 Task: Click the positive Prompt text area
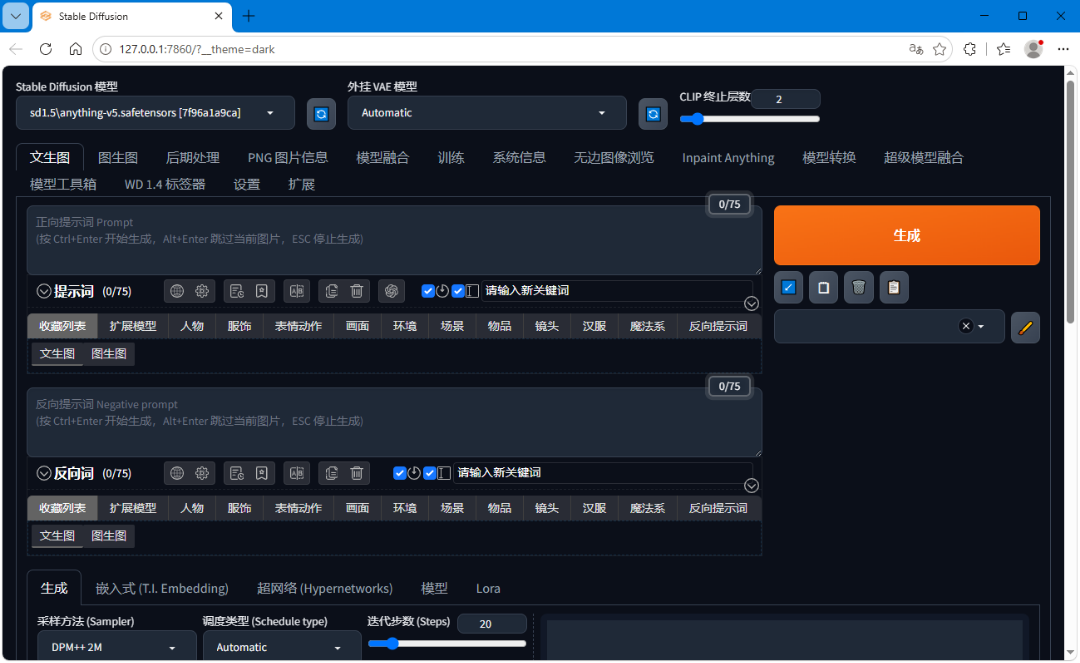[x=395, y=240]
